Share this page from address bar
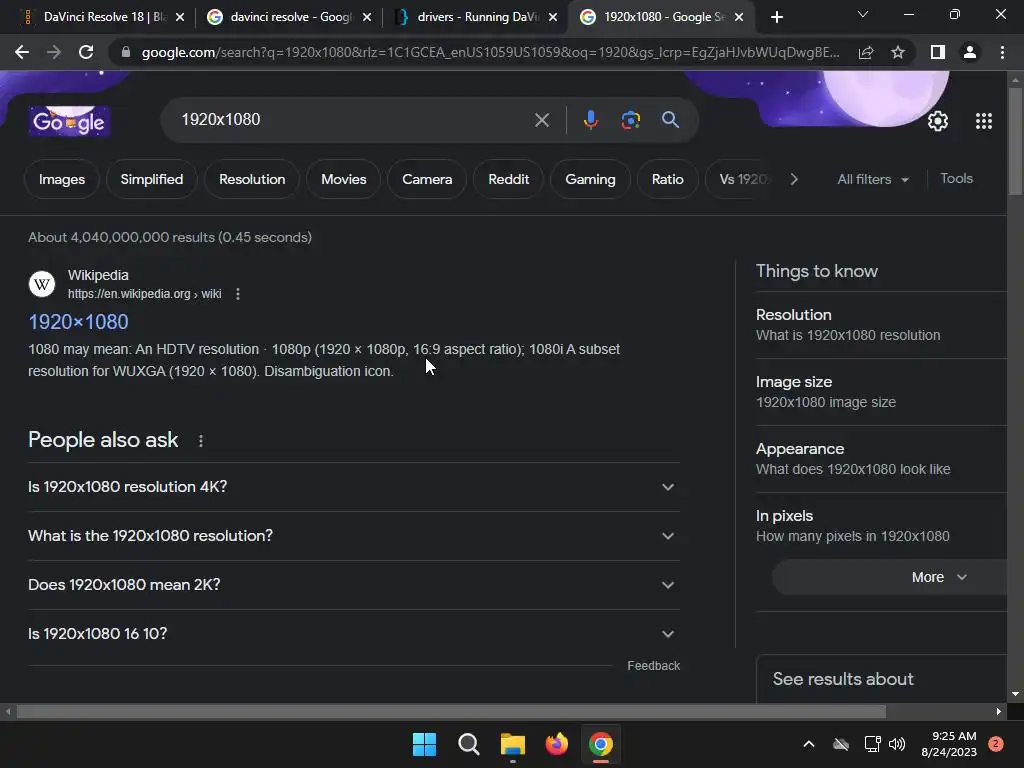The width and height of the screenshot is (1024, 768). (x=866, y=52)
